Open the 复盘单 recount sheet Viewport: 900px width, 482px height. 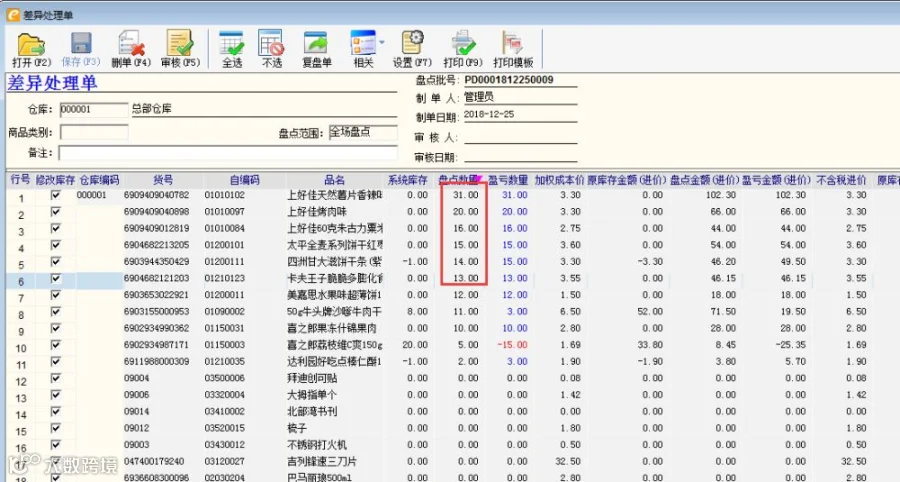point(317,50)
